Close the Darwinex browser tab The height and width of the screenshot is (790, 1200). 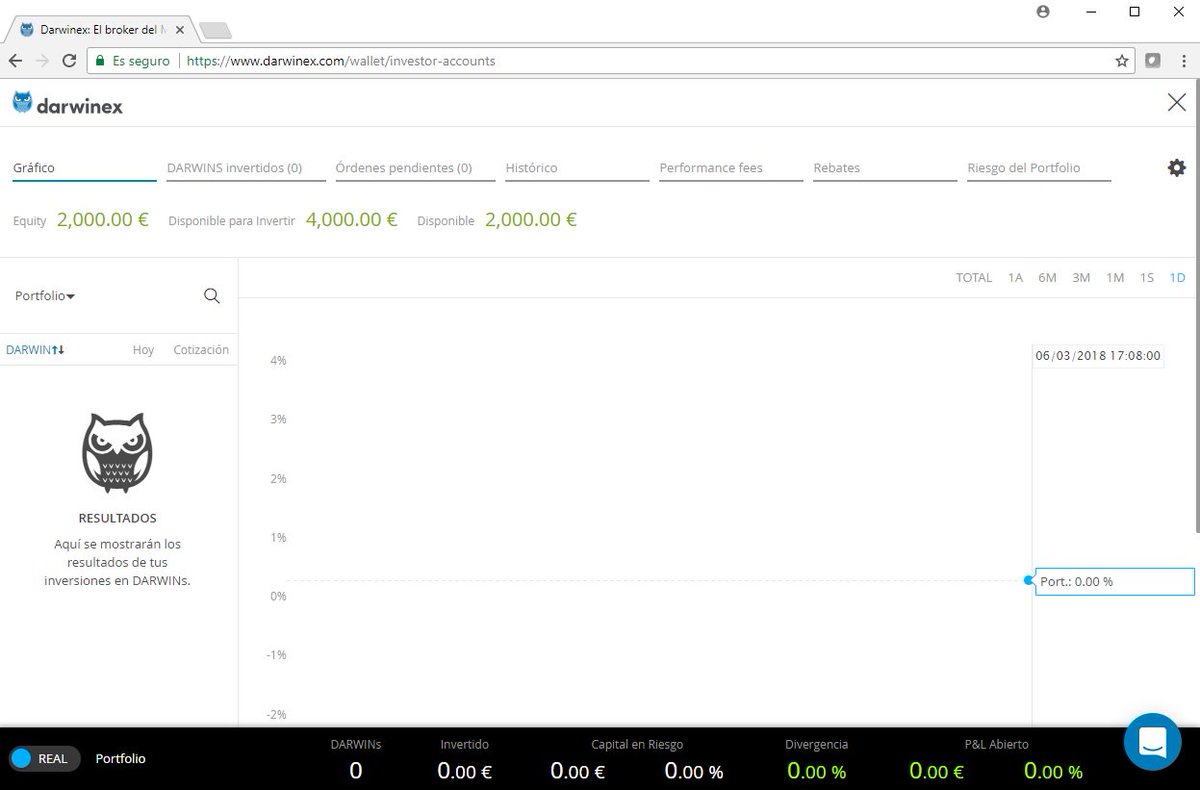179,30
